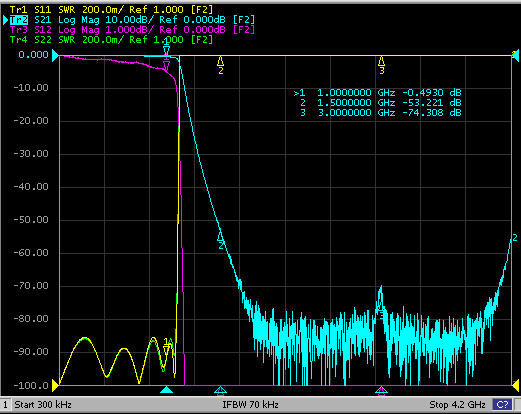Click cyan marker 2 on the S21 slope
Screen dimensions: 521x414
220,240
